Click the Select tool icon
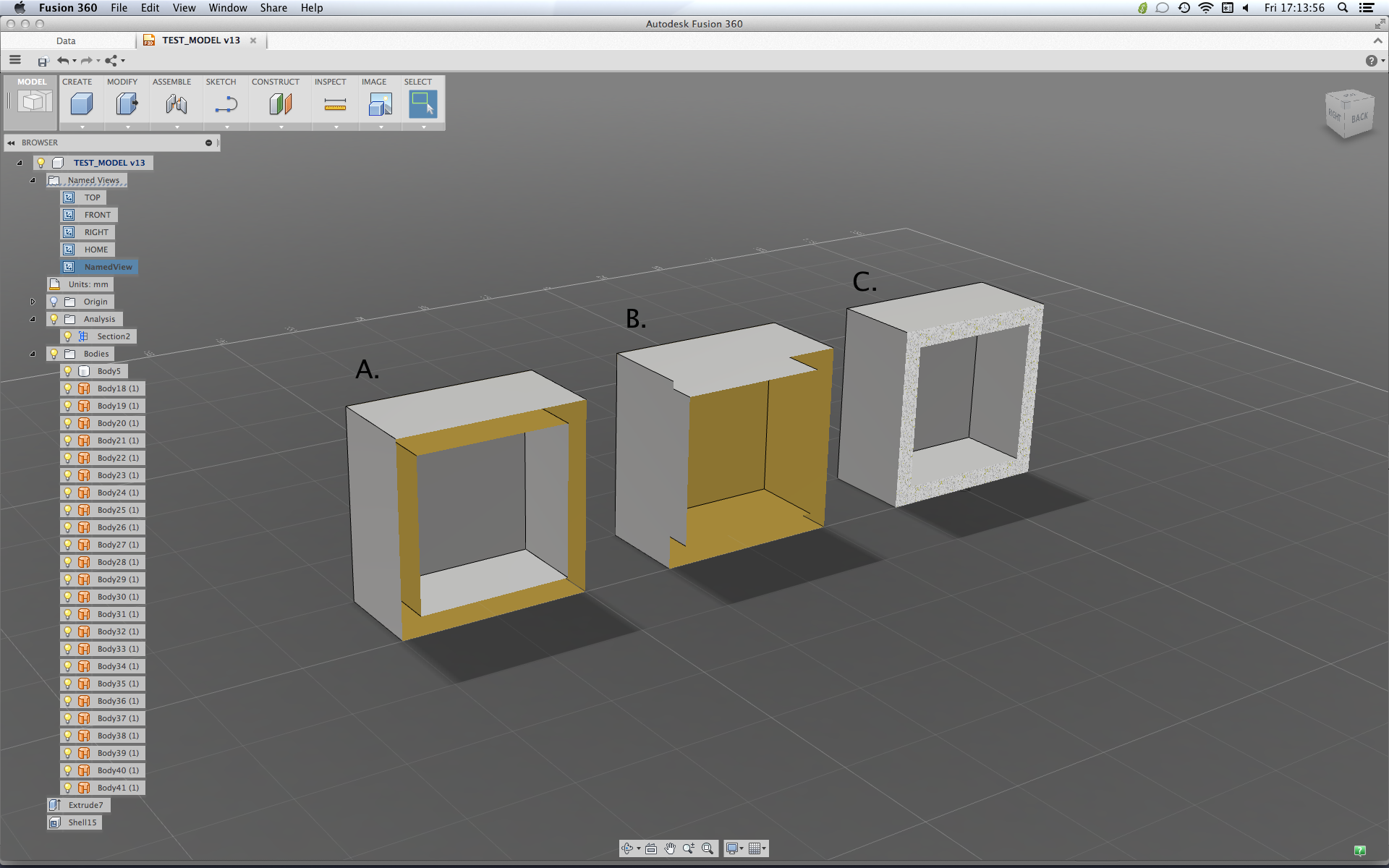1389x868 pixels. coord(422,104)
